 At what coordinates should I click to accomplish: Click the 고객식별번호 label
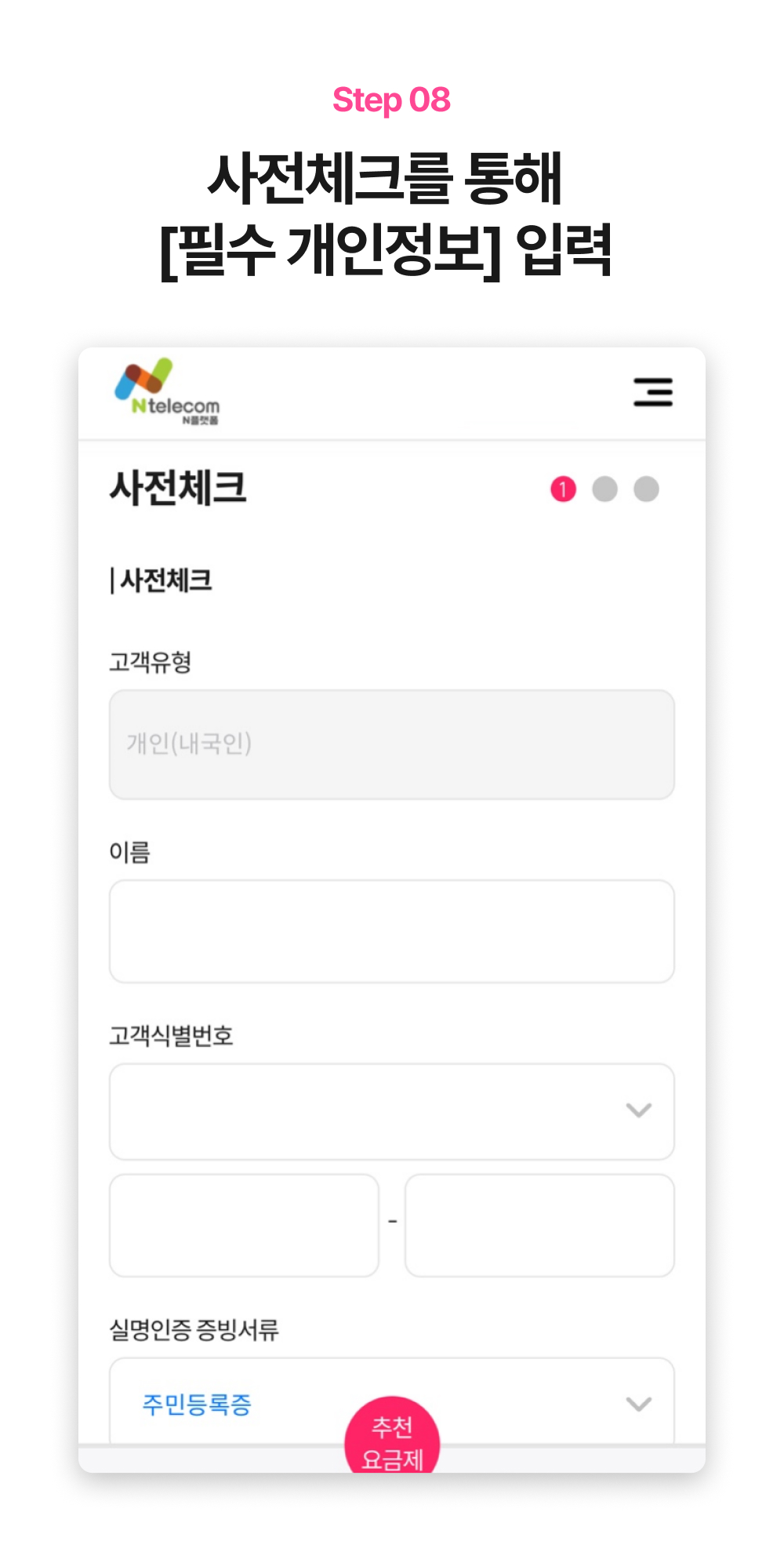171,1036
